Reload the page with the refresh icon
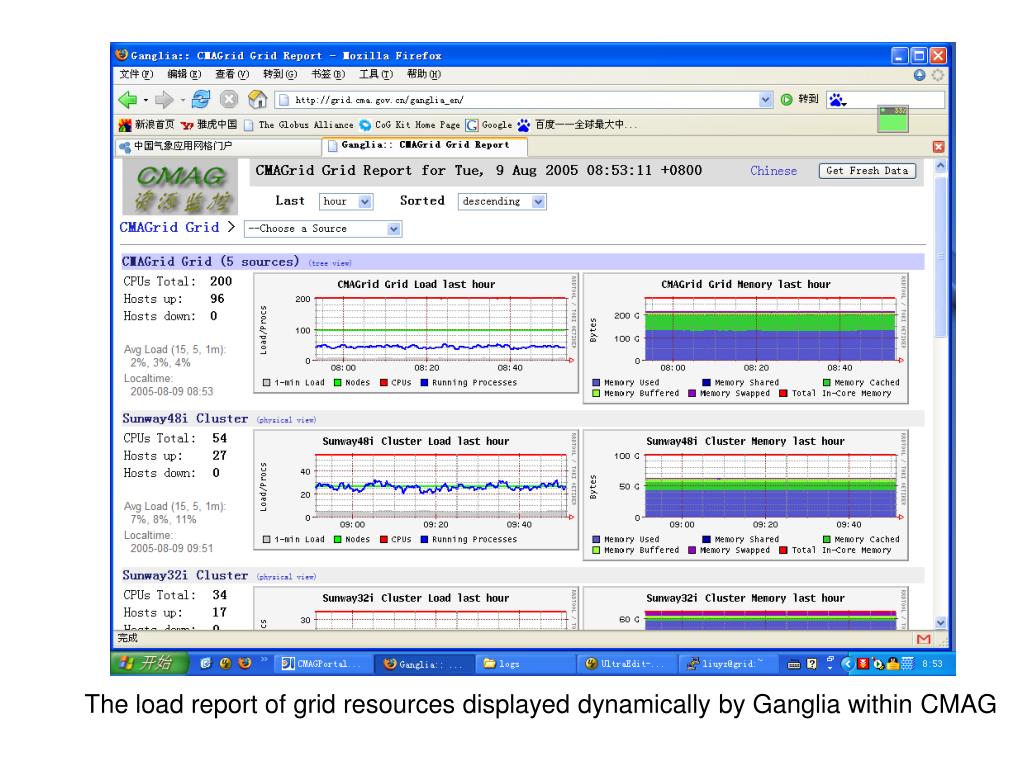The height and width of the screenshot is (768, 1024). point(201,99)
